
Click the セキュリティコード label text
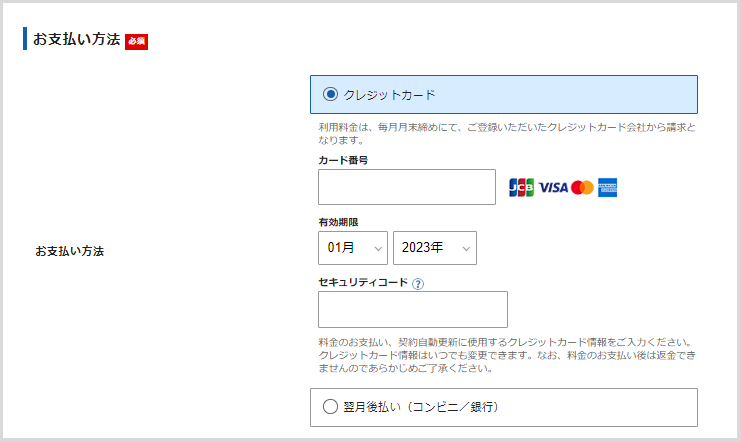coord(363,283)
